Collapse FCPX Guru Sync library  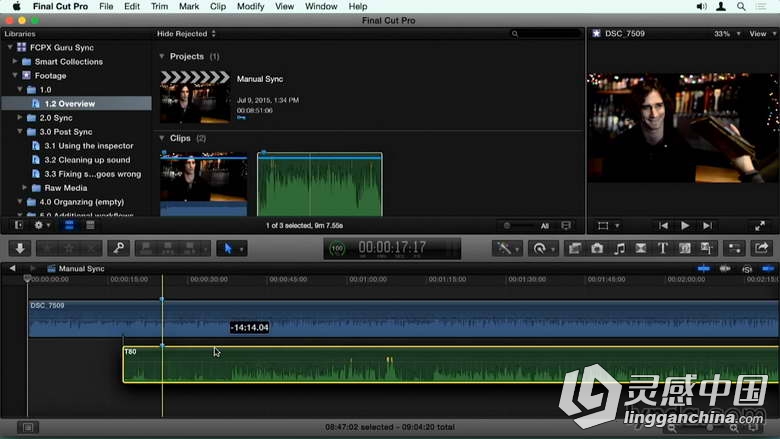(10, 47)
